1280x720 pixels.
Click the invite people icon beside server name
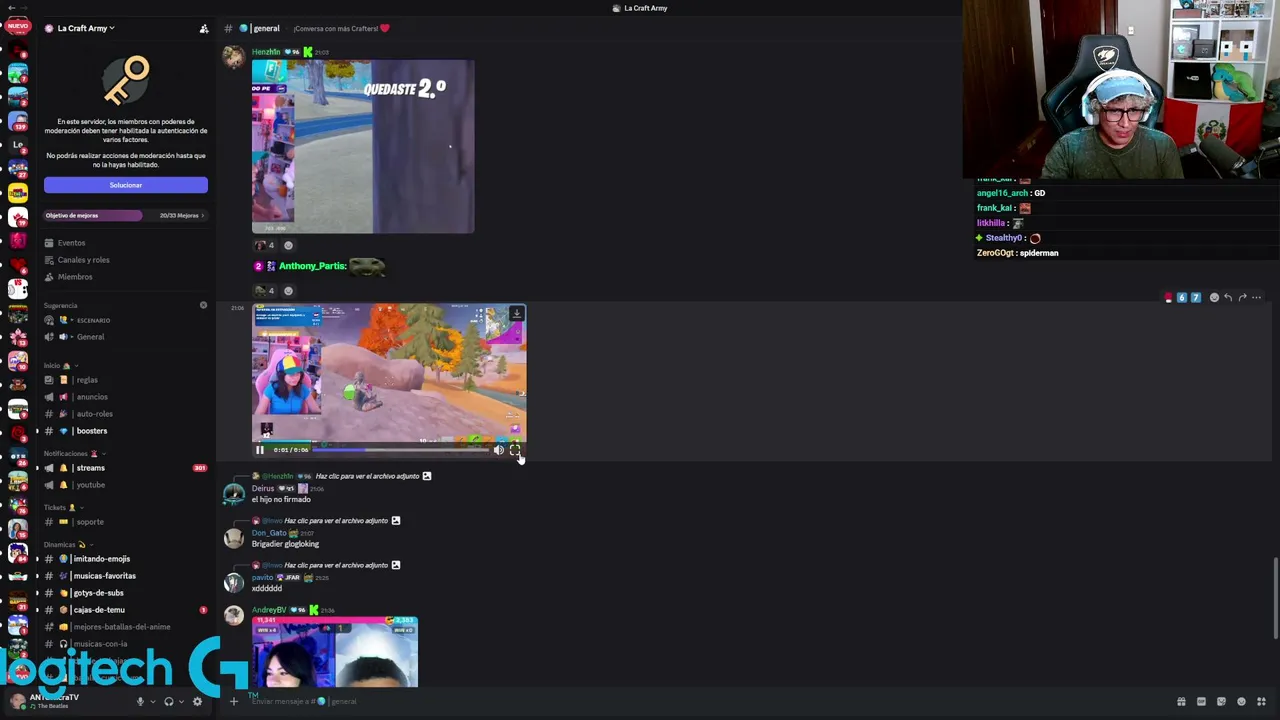click(x=204, y=29)
